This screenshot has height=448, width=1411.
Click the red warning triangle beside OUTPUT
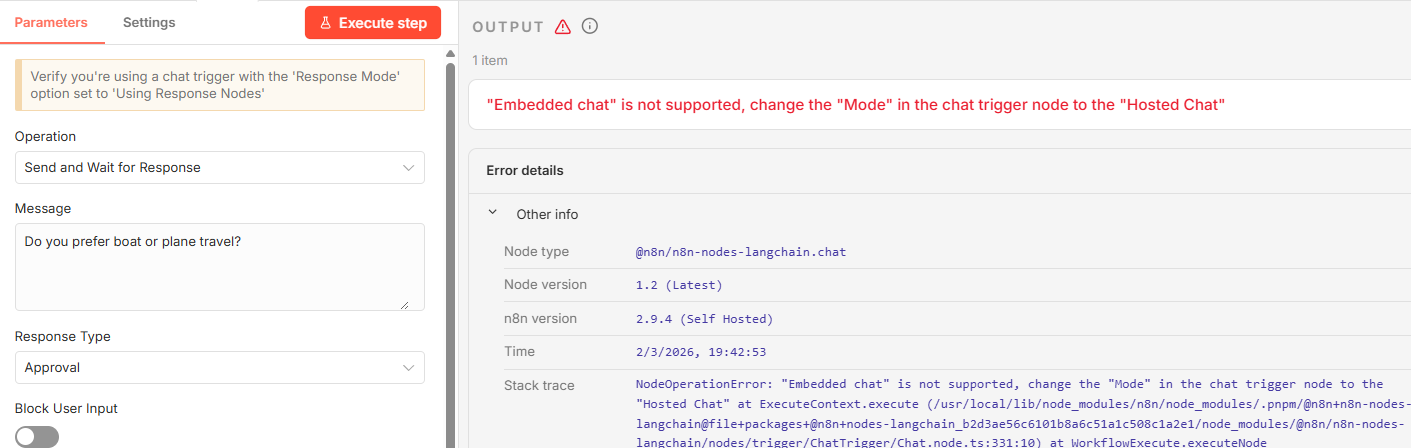click(563, 27)
